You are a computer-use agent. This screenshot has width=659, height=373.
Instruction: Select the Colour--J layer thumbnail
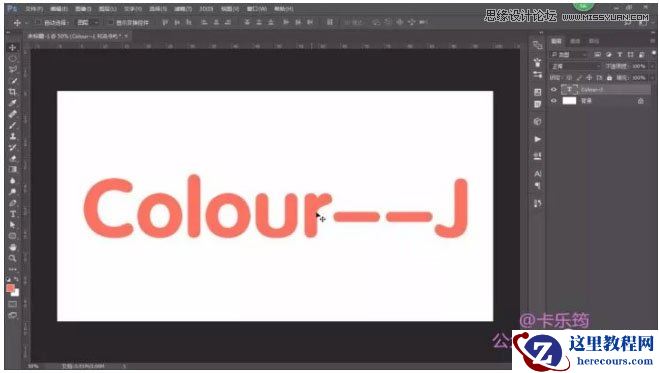coord(569,89)
